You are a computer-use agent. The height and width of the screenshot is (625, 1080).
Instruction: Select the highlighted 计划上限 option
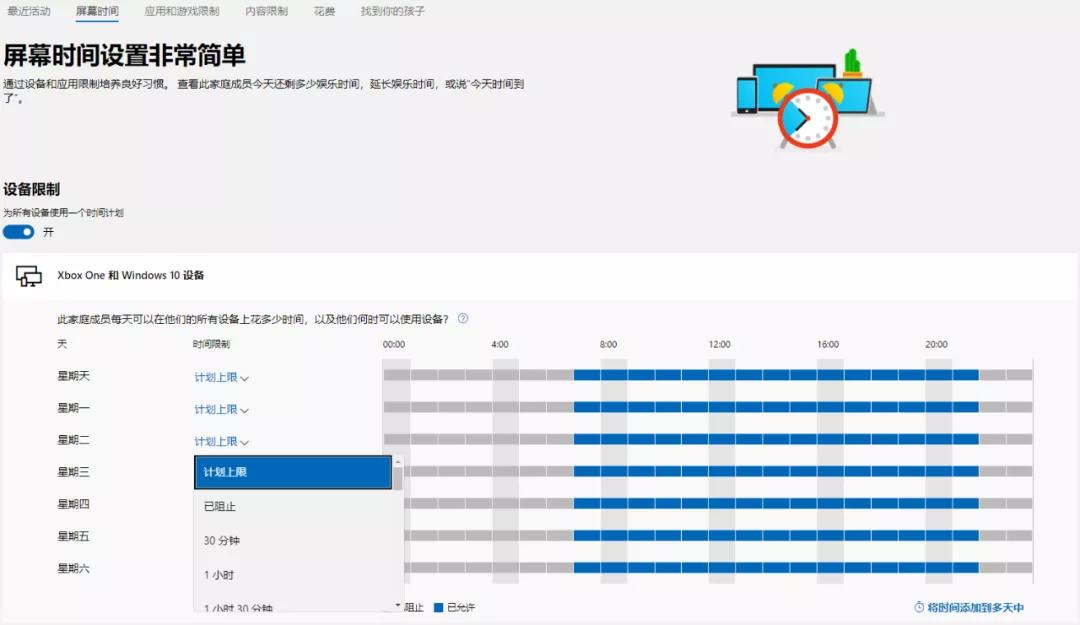292,473
